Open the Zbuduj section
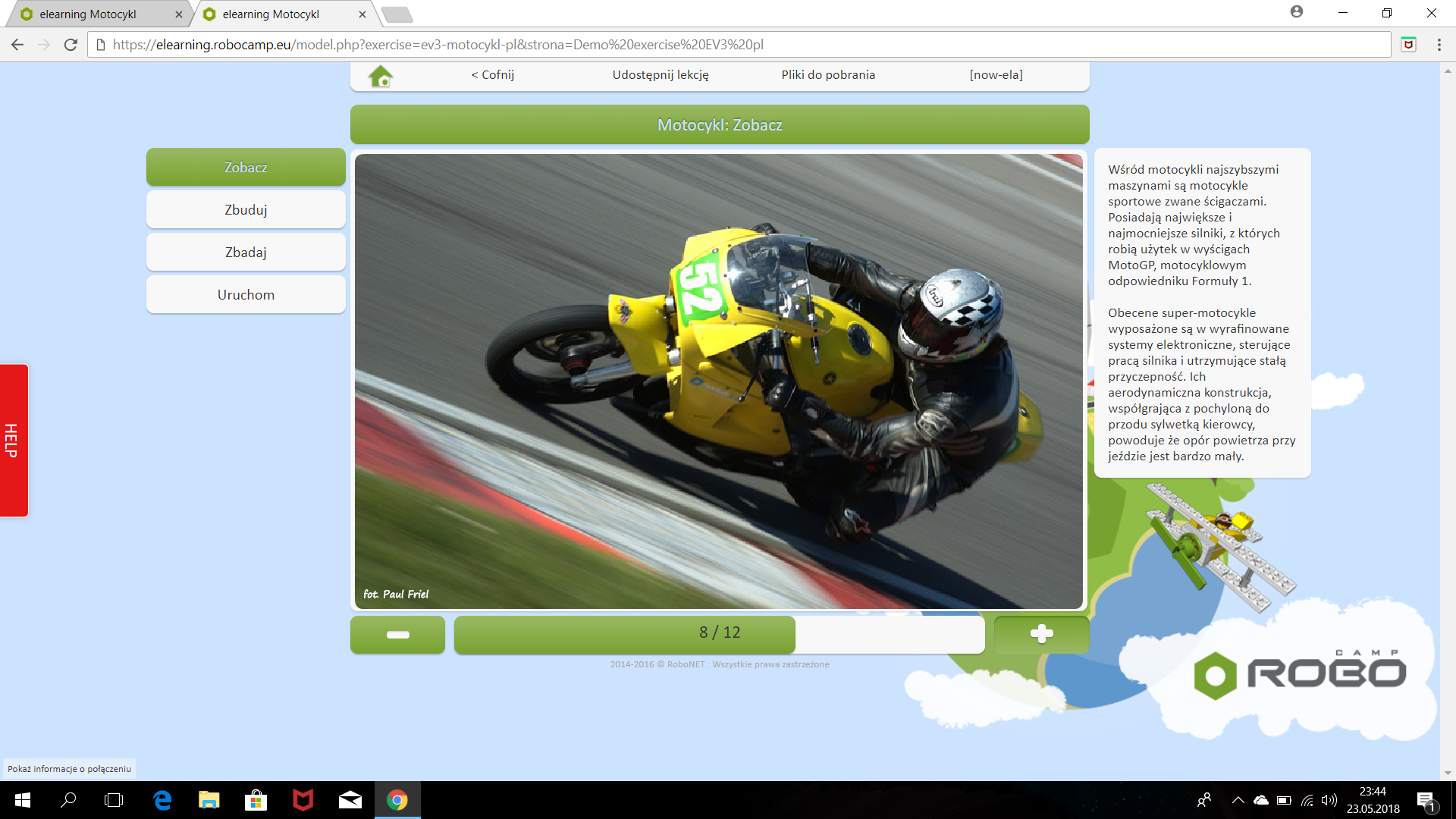Screen dimensions: 1456x819 (x=246, y=210)
